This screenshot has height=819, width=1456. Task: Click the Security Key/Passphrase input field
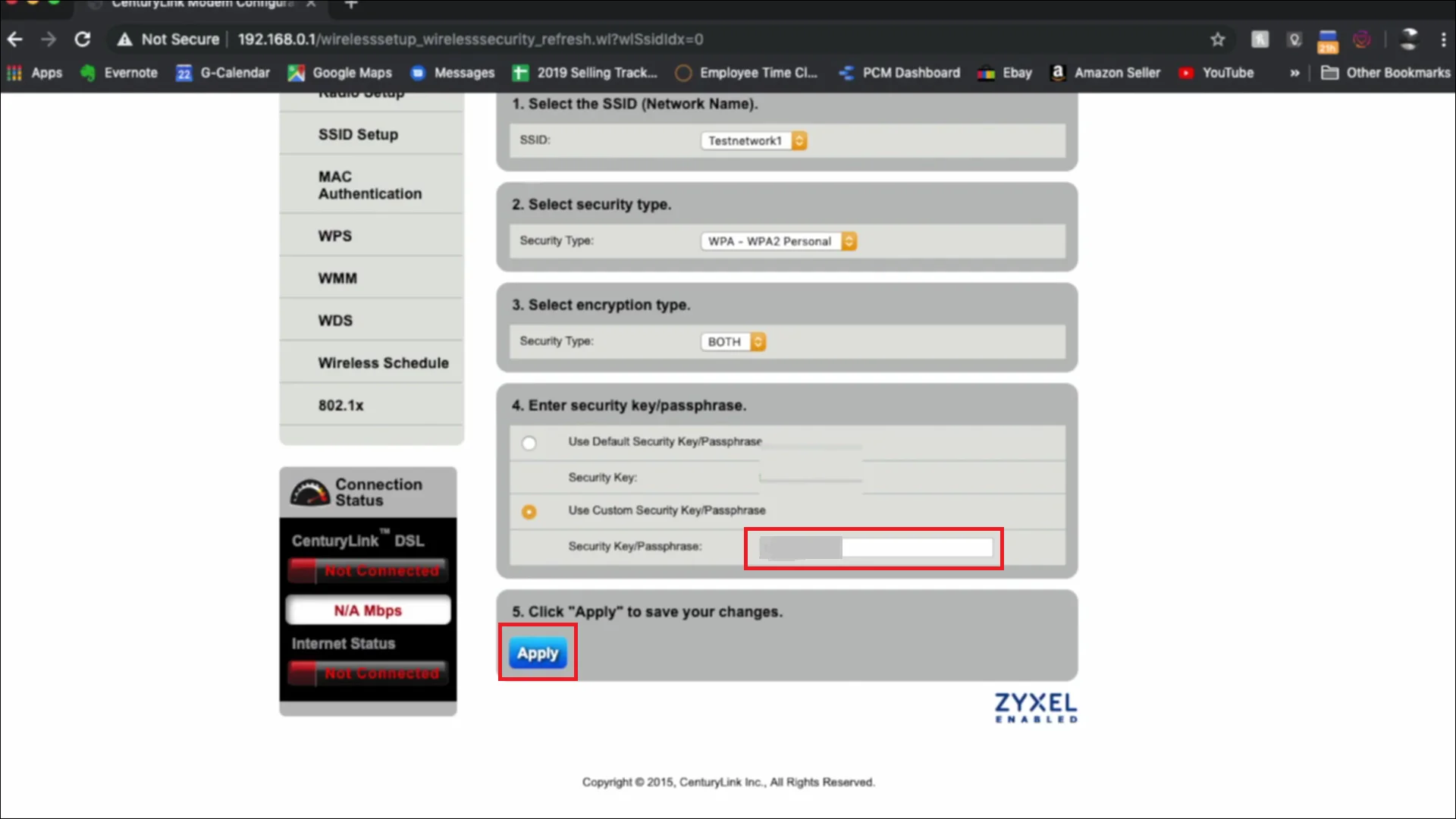tap(876, 548)
